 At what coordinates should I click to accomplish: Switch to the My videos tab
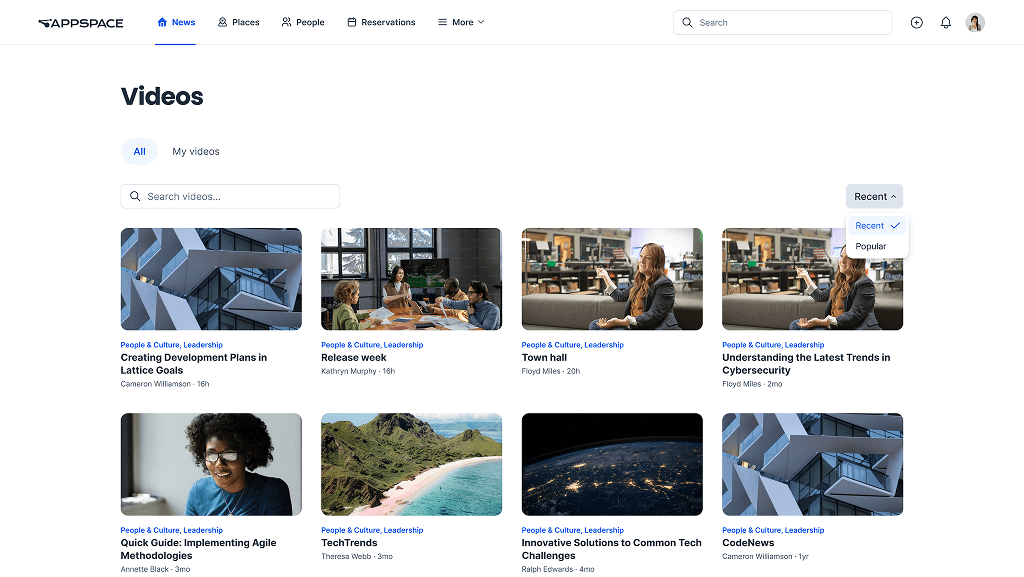(195, 151)
